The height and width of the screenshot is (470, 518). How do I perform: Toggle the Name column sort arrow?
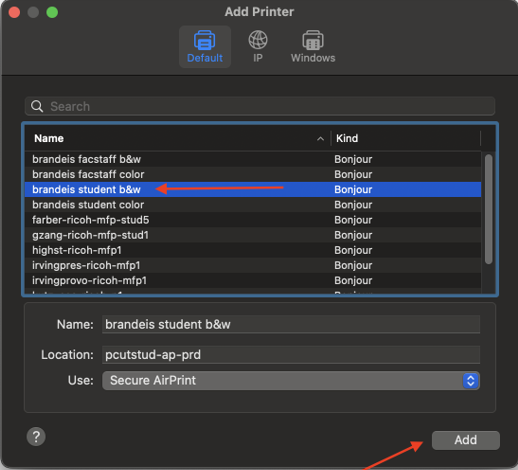coord(320,138)
